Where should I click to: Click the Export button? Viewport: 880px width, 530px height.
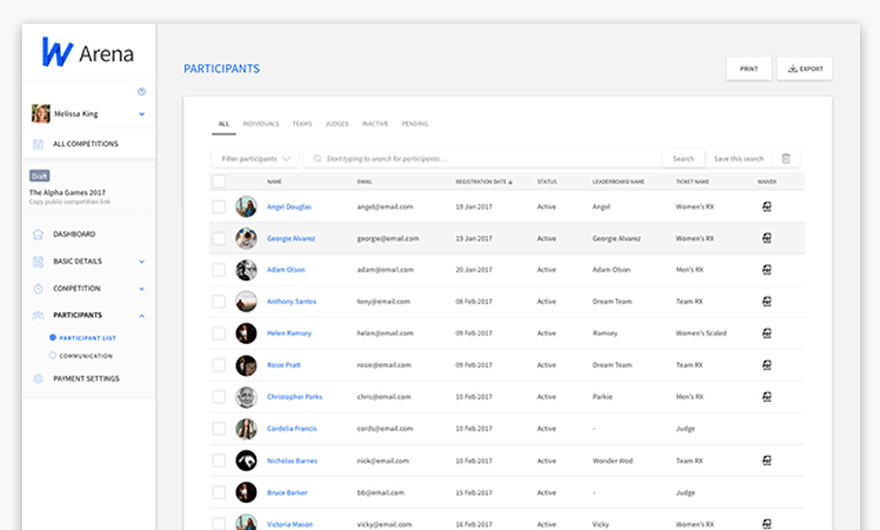(x=805, y=68)
